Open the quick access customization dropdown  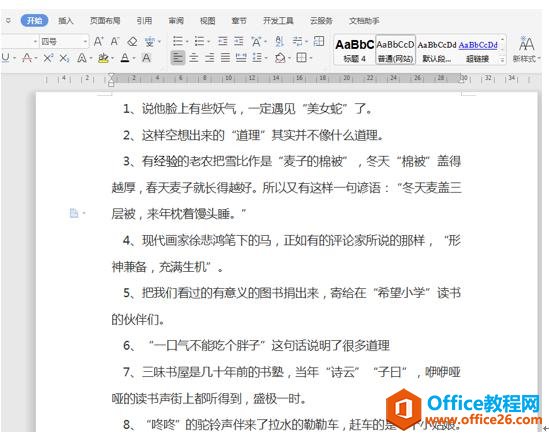click(8, 21)
